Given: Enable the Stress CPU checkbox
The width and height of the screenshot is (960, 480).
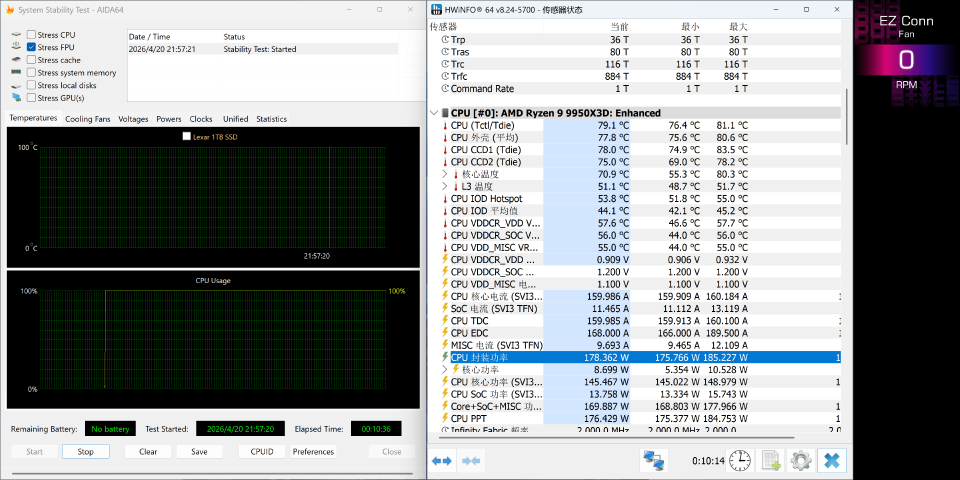Looking at the screenshot, I should coord(31,35).
